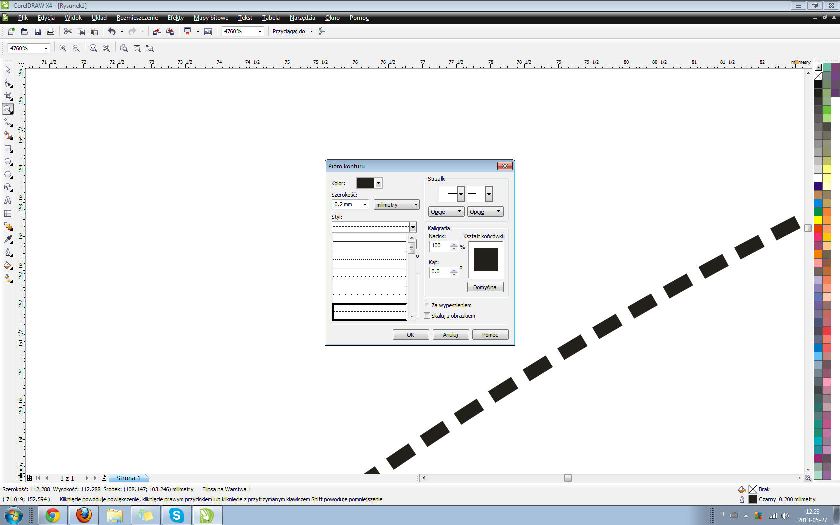Click the Zoom In magnifier icon
This screenshot has height=525, width=840.
(64, 47)
